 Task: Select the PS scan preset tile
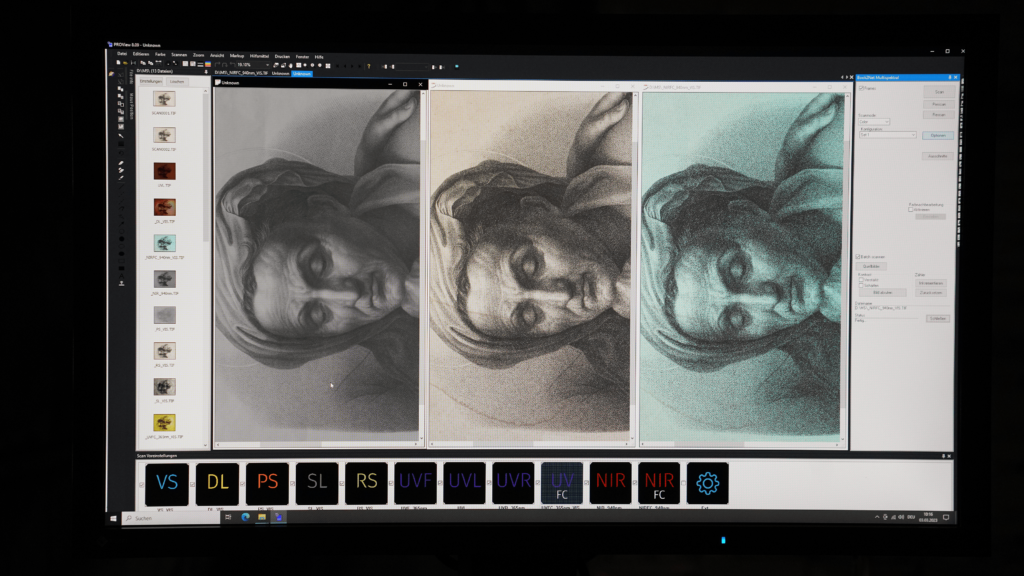pyautogui.click(x=267, y=483)
